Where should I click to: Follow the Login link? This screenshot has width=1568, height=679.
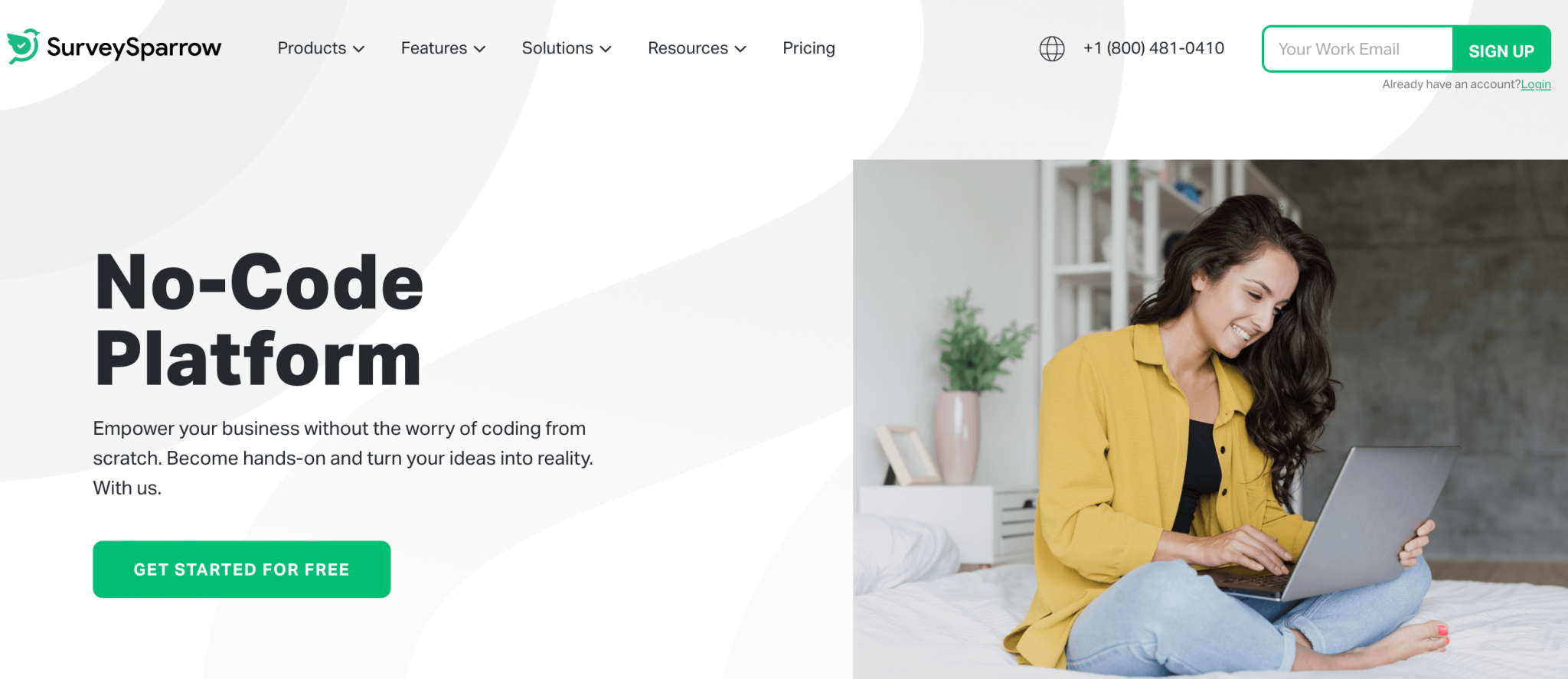click(1536, 84)
